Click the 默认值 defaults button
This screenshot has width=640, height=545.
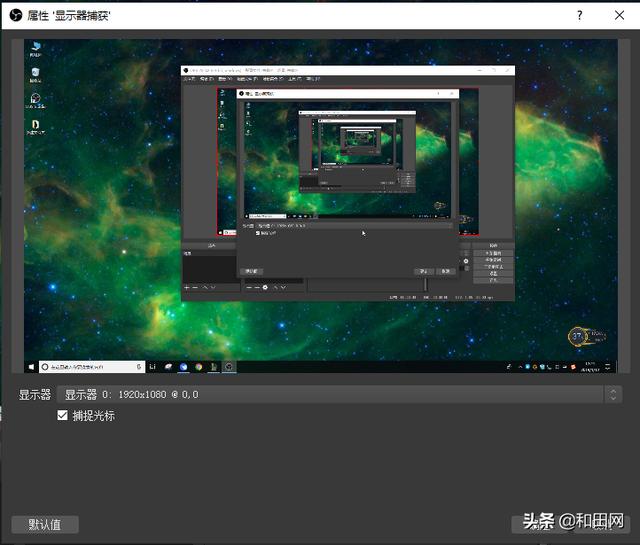45,524
